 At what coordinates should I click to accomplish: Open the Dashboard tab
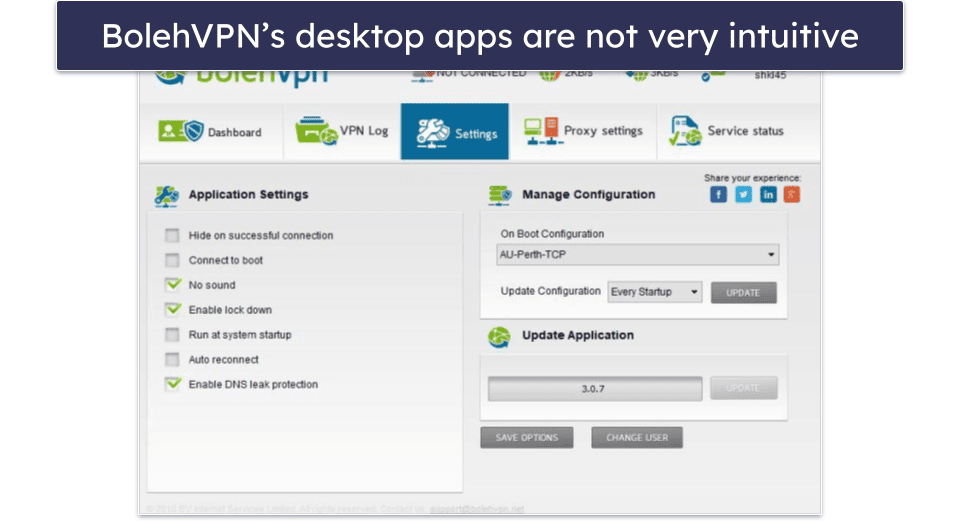(x=211, y=132)
